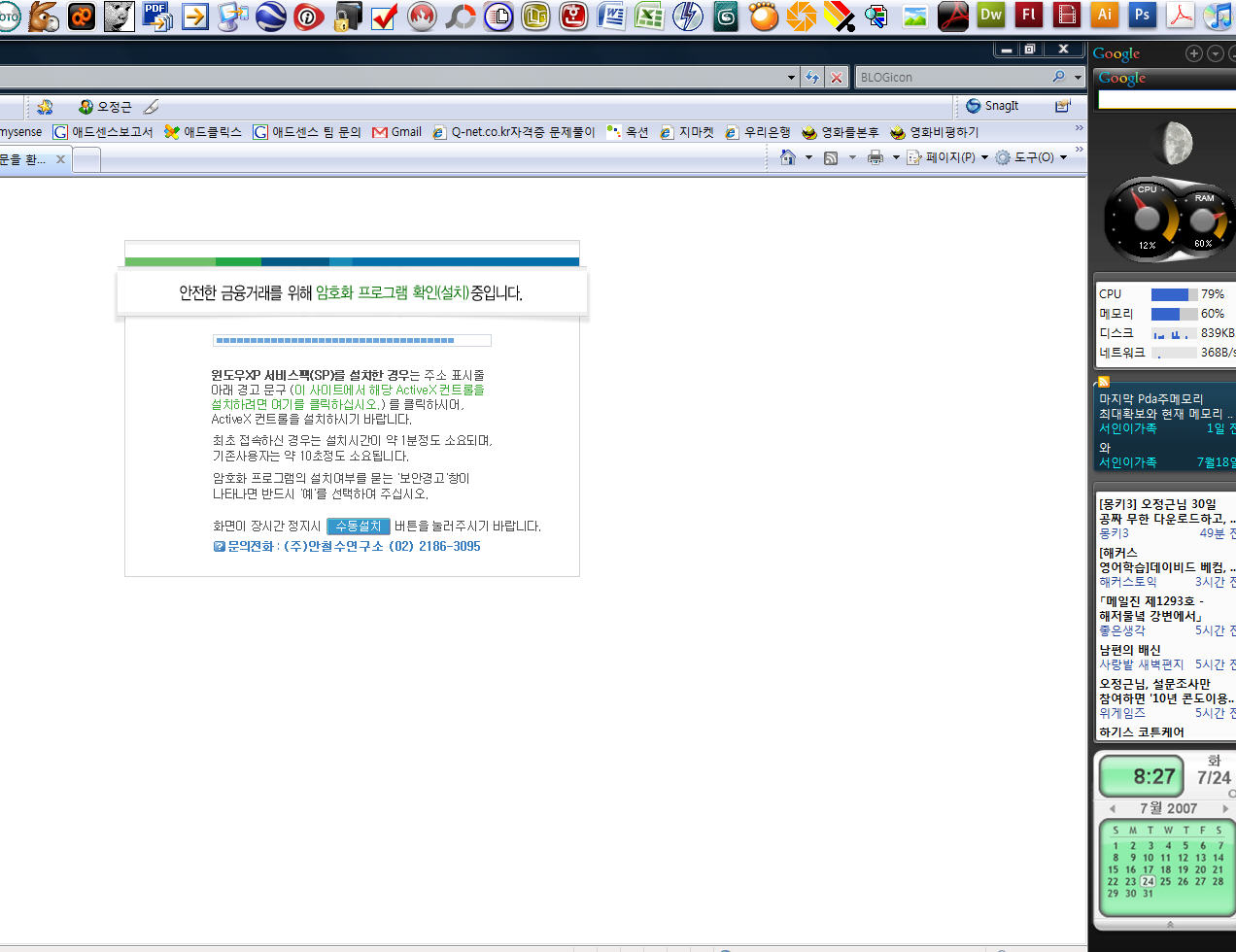Viewport: 1236px width, 952px height.
Task: Click the red checkmark icon in the dock
Action: [x=385, y=17]
